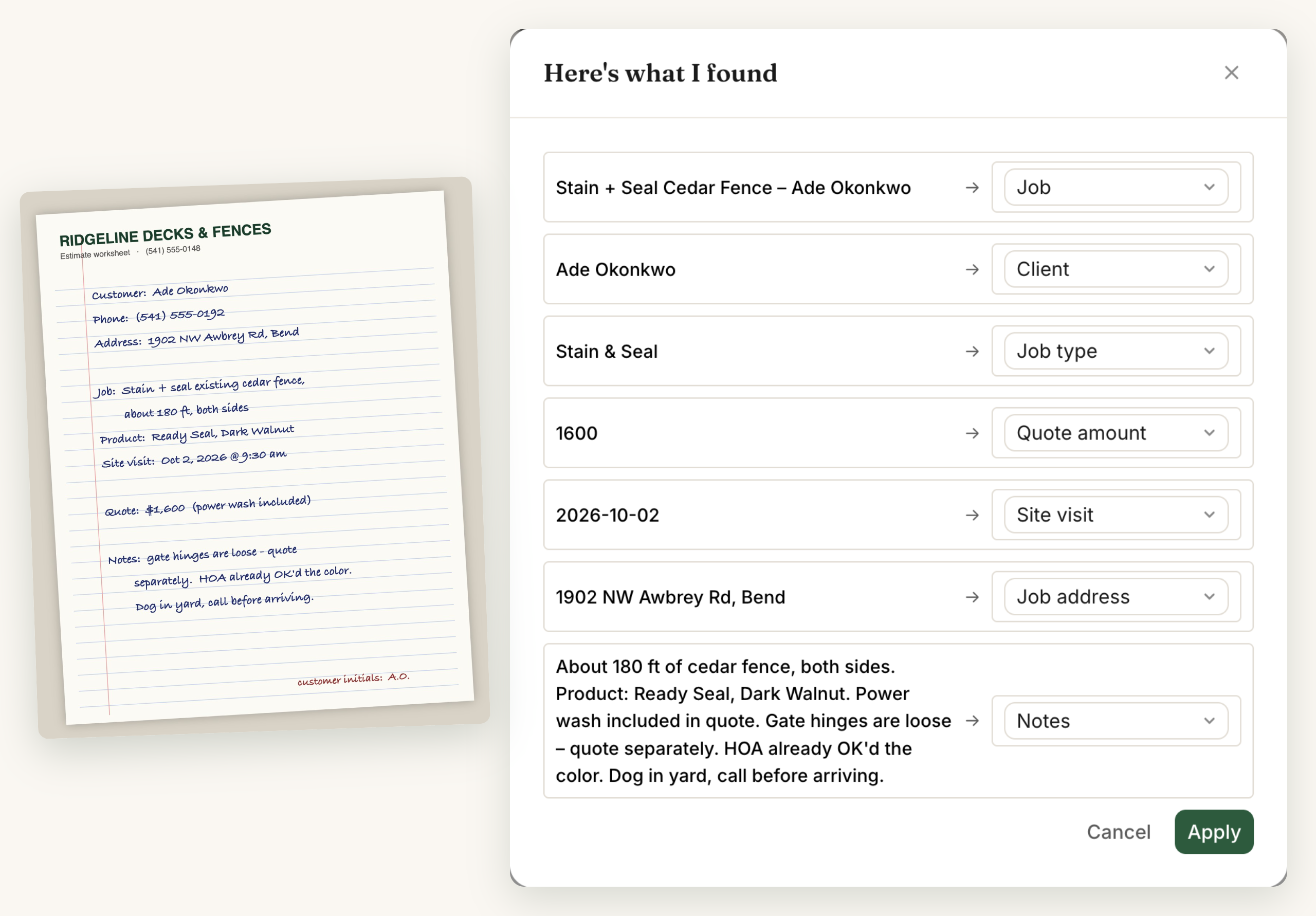Select the address "1902 NW Awbrey Rd, Bend"
Viewport: 1316px width, 916px height.
point(671,598)
